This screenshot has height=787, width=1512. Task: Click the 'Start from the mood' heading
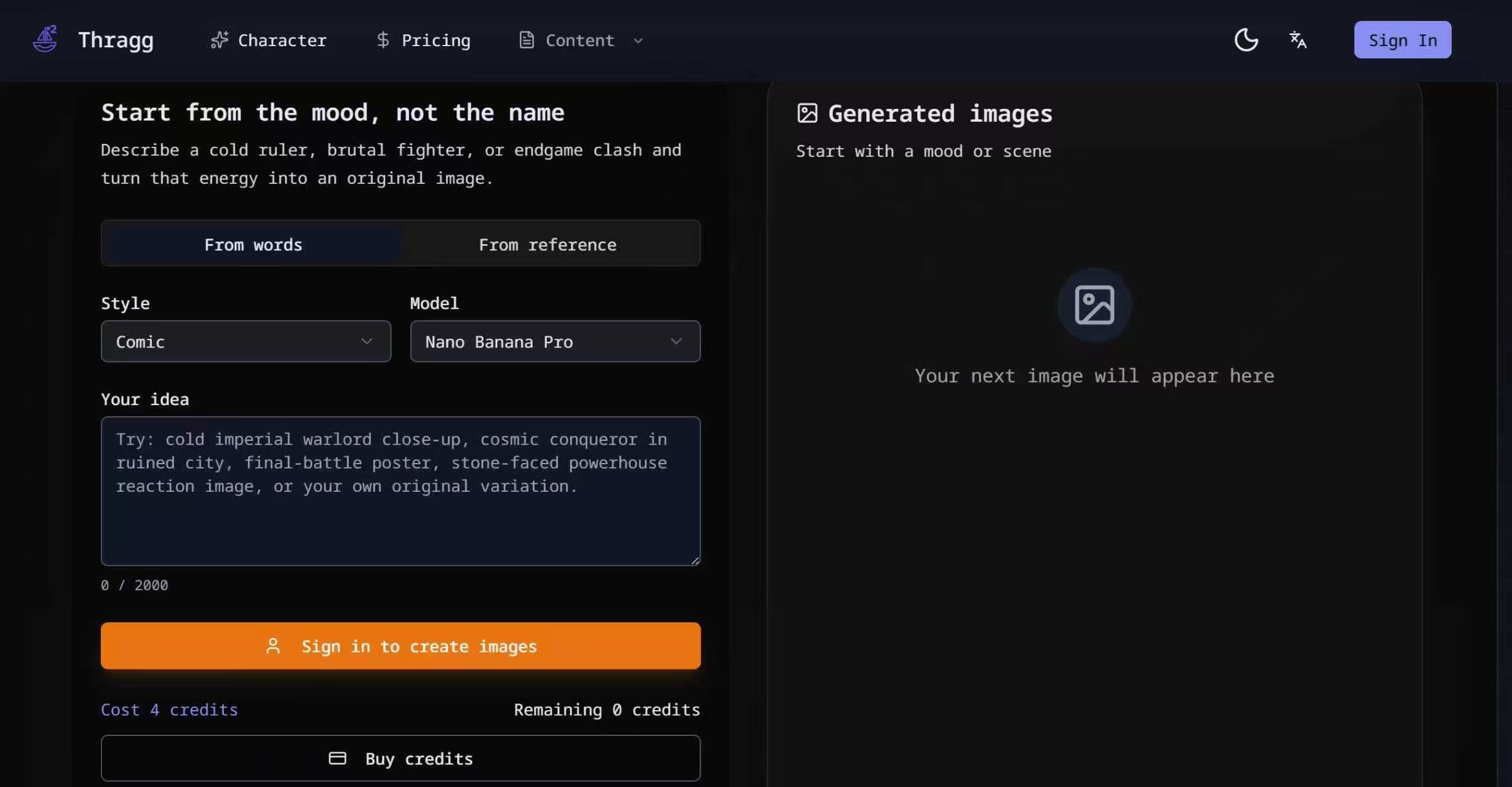333,113
